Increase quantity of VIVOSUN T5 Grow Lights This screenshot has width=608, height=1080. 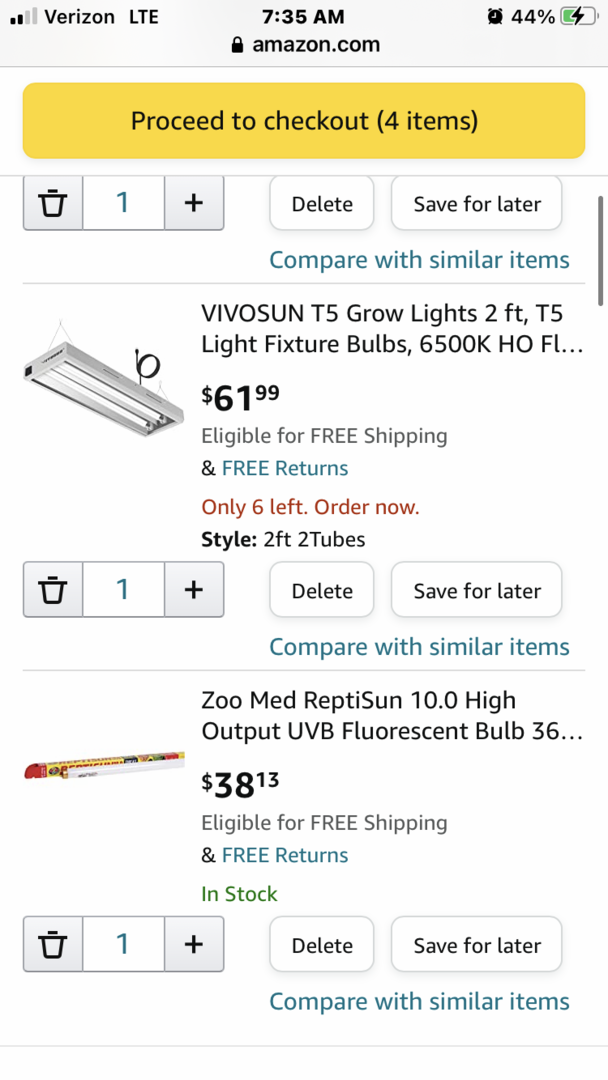(x=194, y=590)
